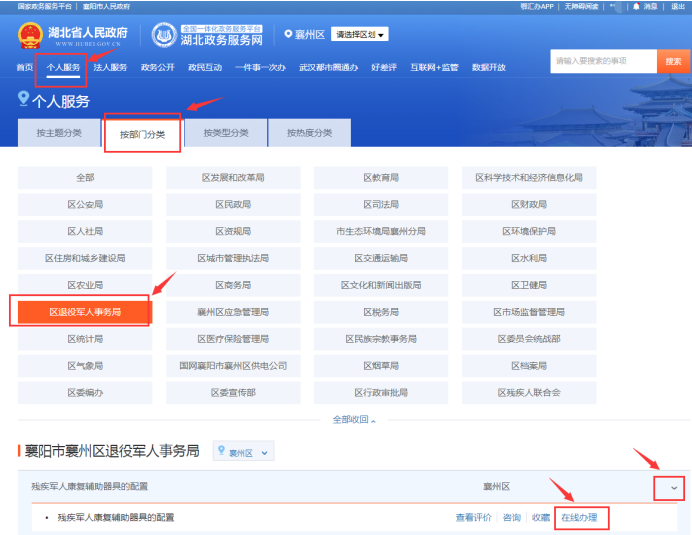Open the 个人服务 navigation menu item
Viewport: 692px width, 535px height.
click(x=63, y=67)
